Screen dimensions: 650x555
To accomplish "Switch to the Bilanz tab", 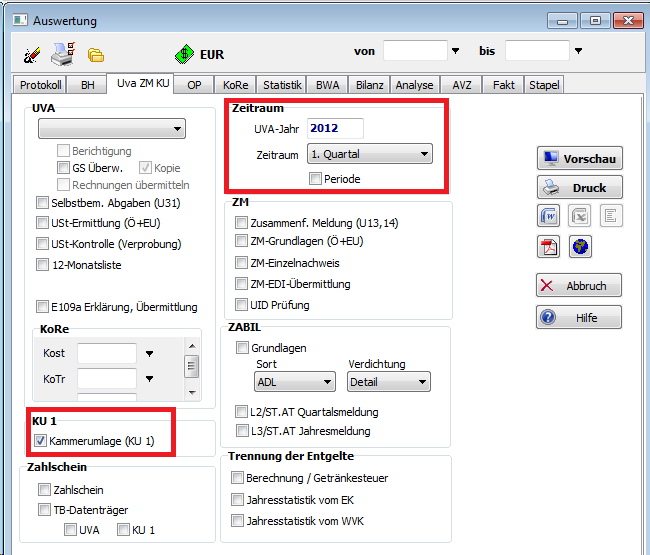I will [x=369, y=85].
